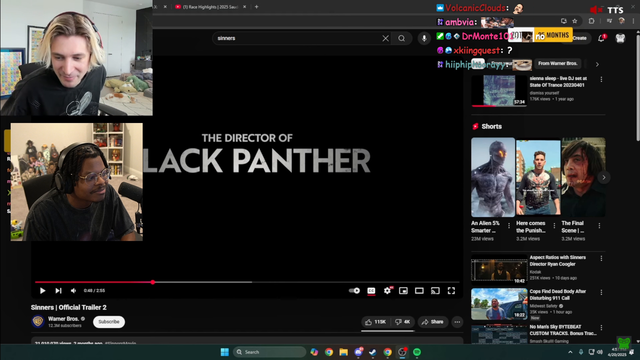Open options for 'An Alien 5% Smarter' short

point(509,225)
